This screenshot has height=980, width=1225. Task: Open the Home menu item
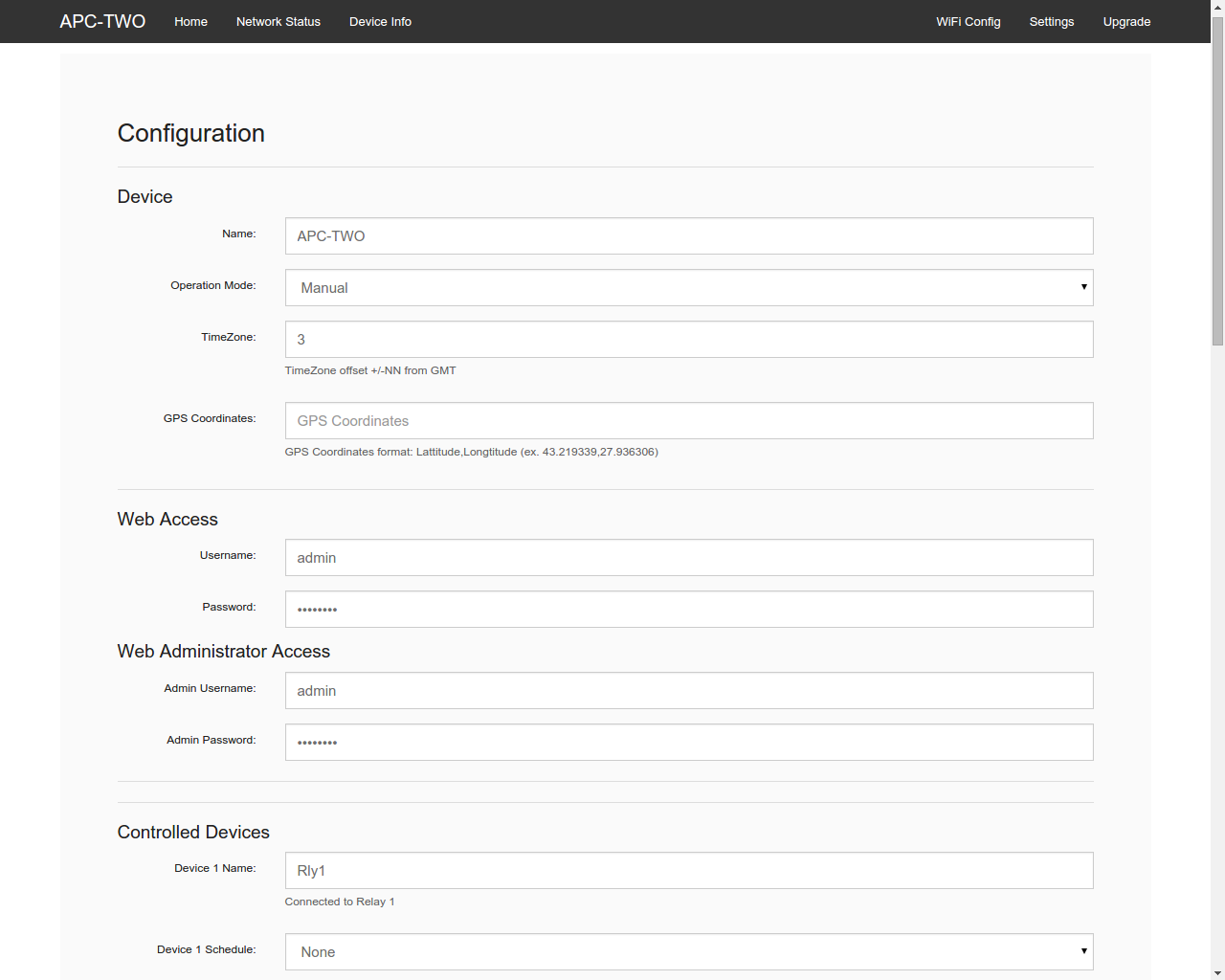coord(190,21)
